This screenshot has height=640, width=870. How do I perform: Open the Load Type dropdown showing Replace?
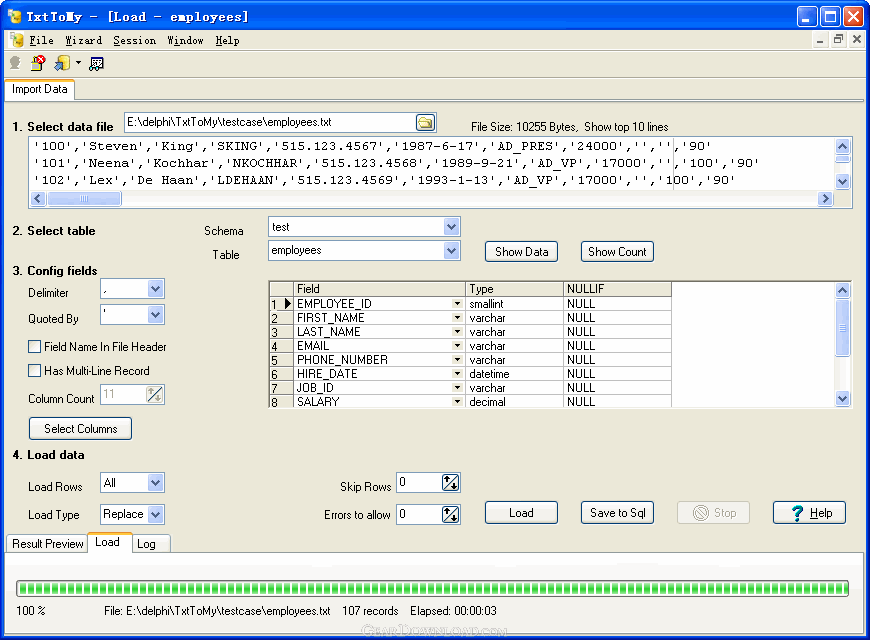coord(155,515)
